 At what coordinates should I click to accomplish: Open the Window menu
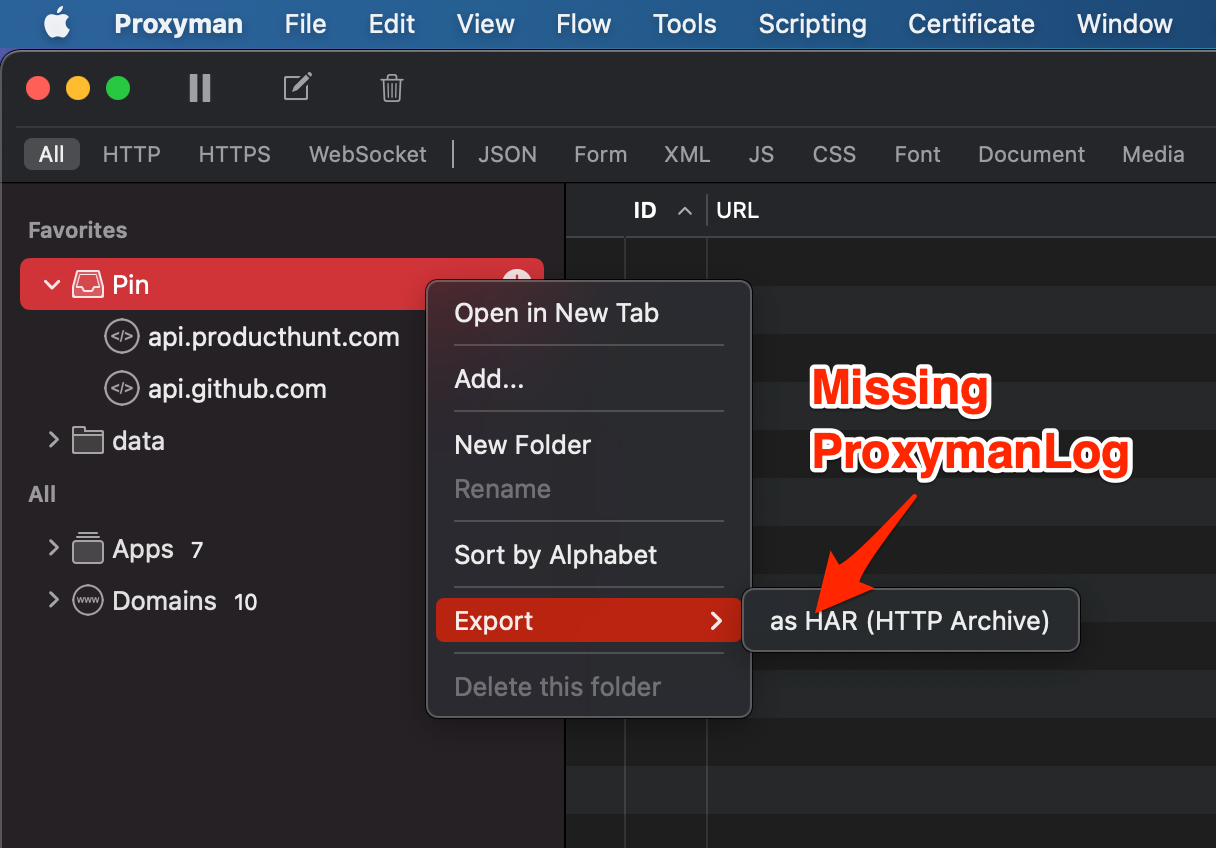[x=1125, y=24]
